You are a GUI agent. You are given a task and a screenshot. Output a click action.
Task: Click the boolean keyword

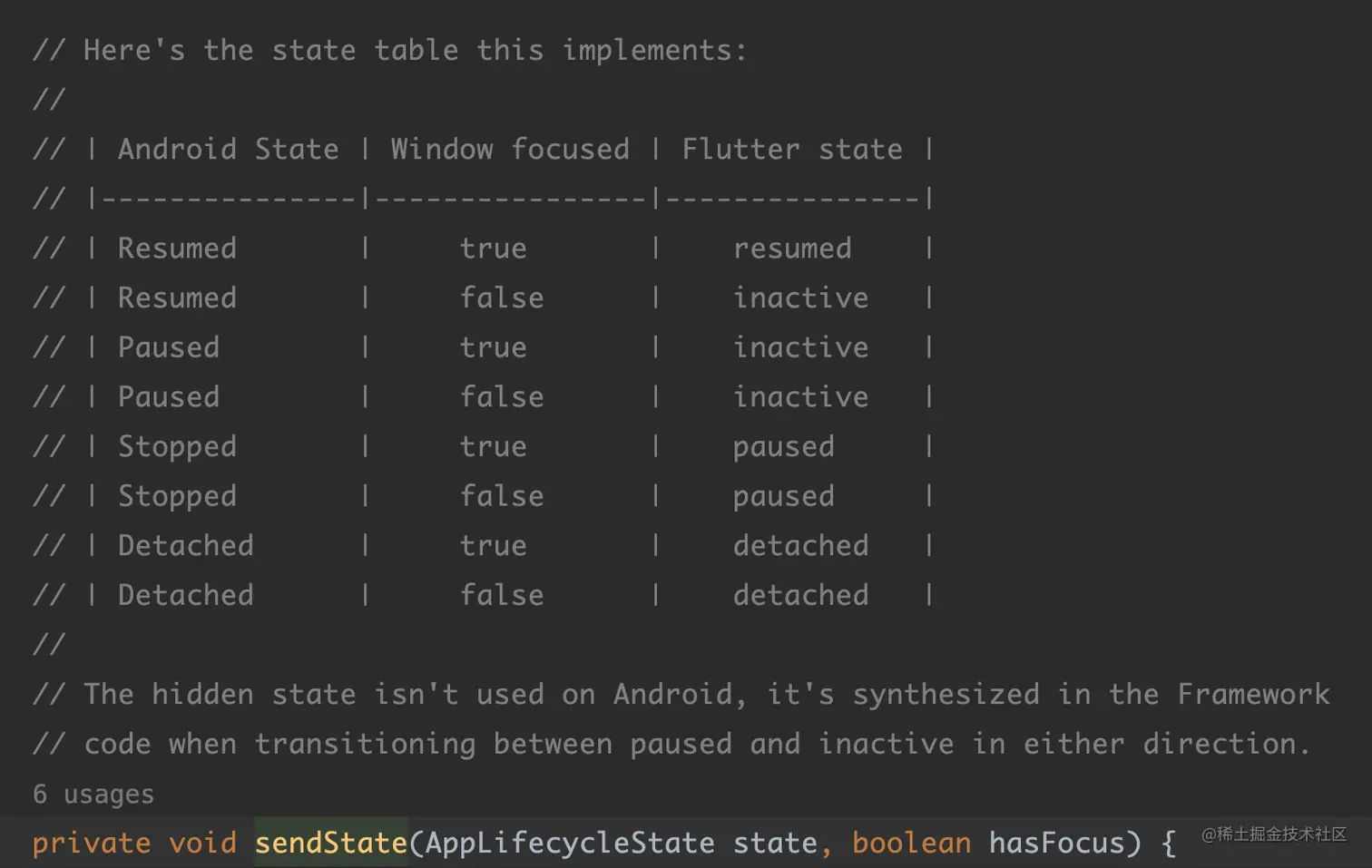[910, 843]
